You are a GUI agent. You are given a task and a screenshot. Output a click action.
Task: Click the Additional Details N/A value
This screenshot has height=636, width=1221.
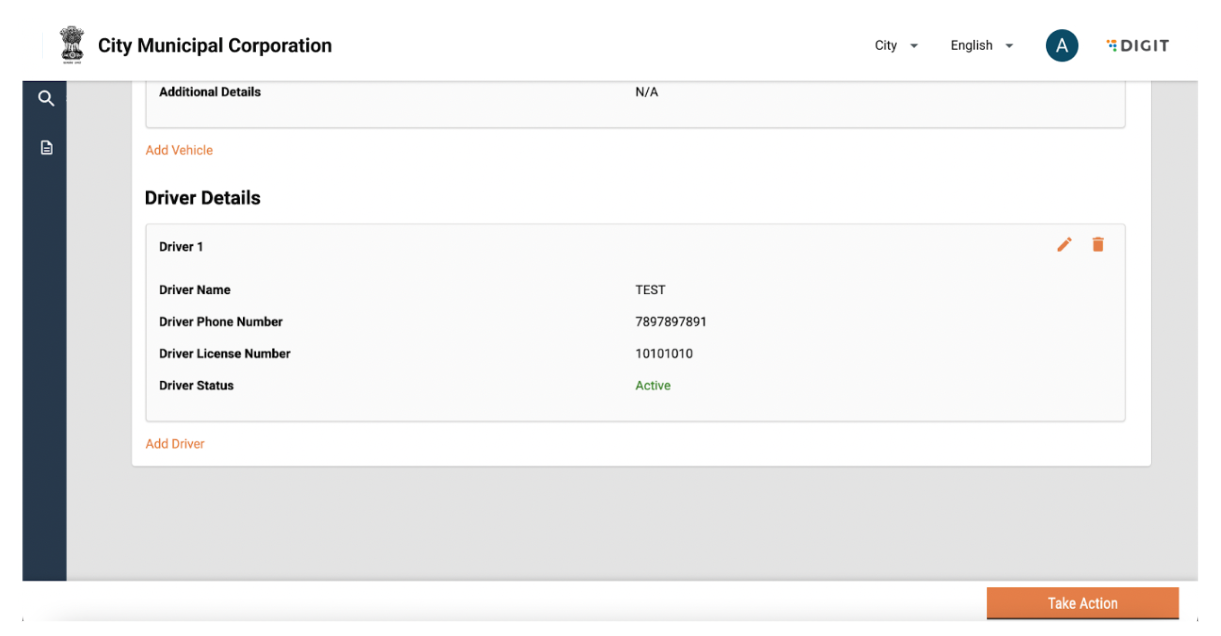(647, 92)
